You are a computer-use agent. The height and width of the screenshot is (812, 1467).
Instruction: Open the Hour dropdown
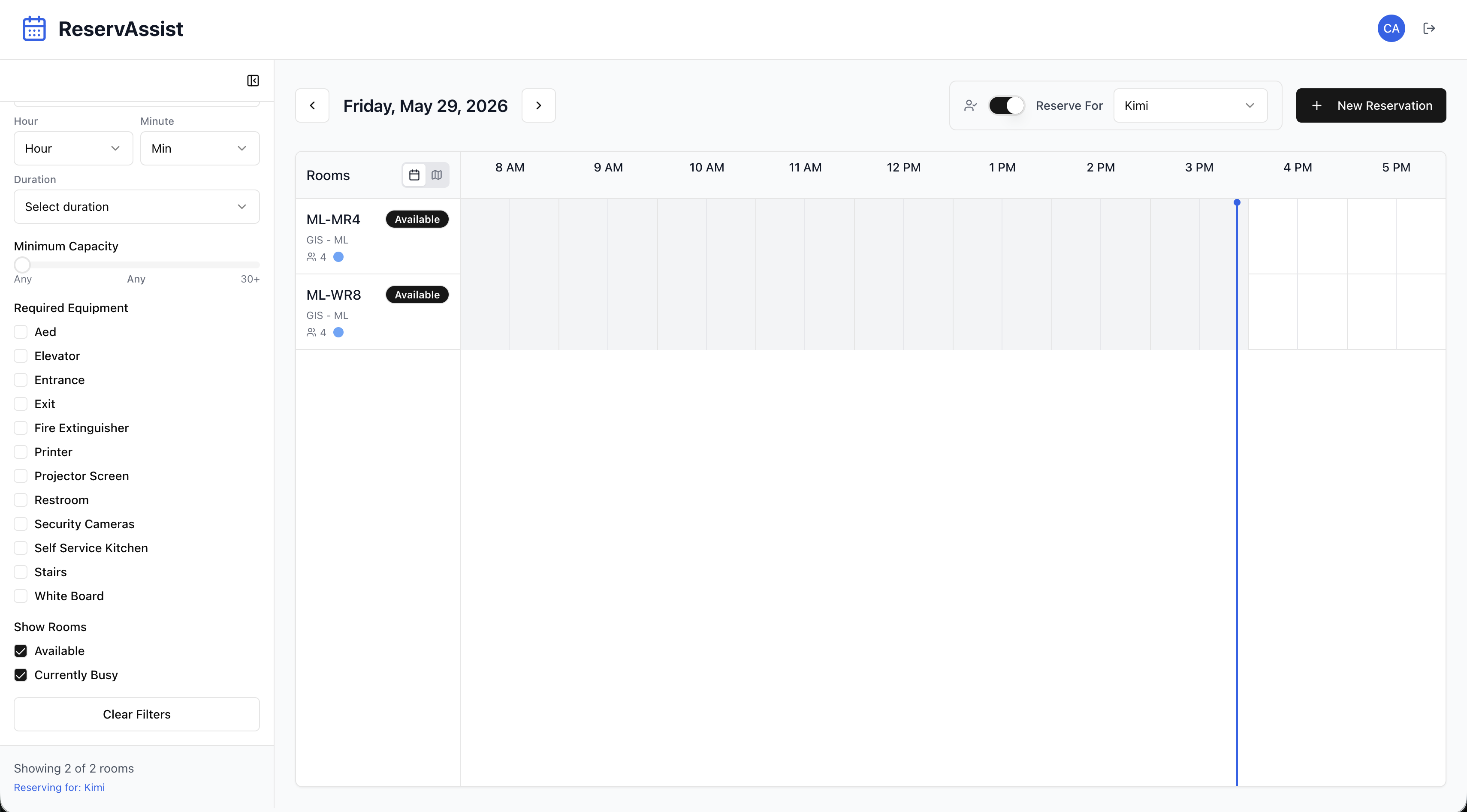click(73, 148)
